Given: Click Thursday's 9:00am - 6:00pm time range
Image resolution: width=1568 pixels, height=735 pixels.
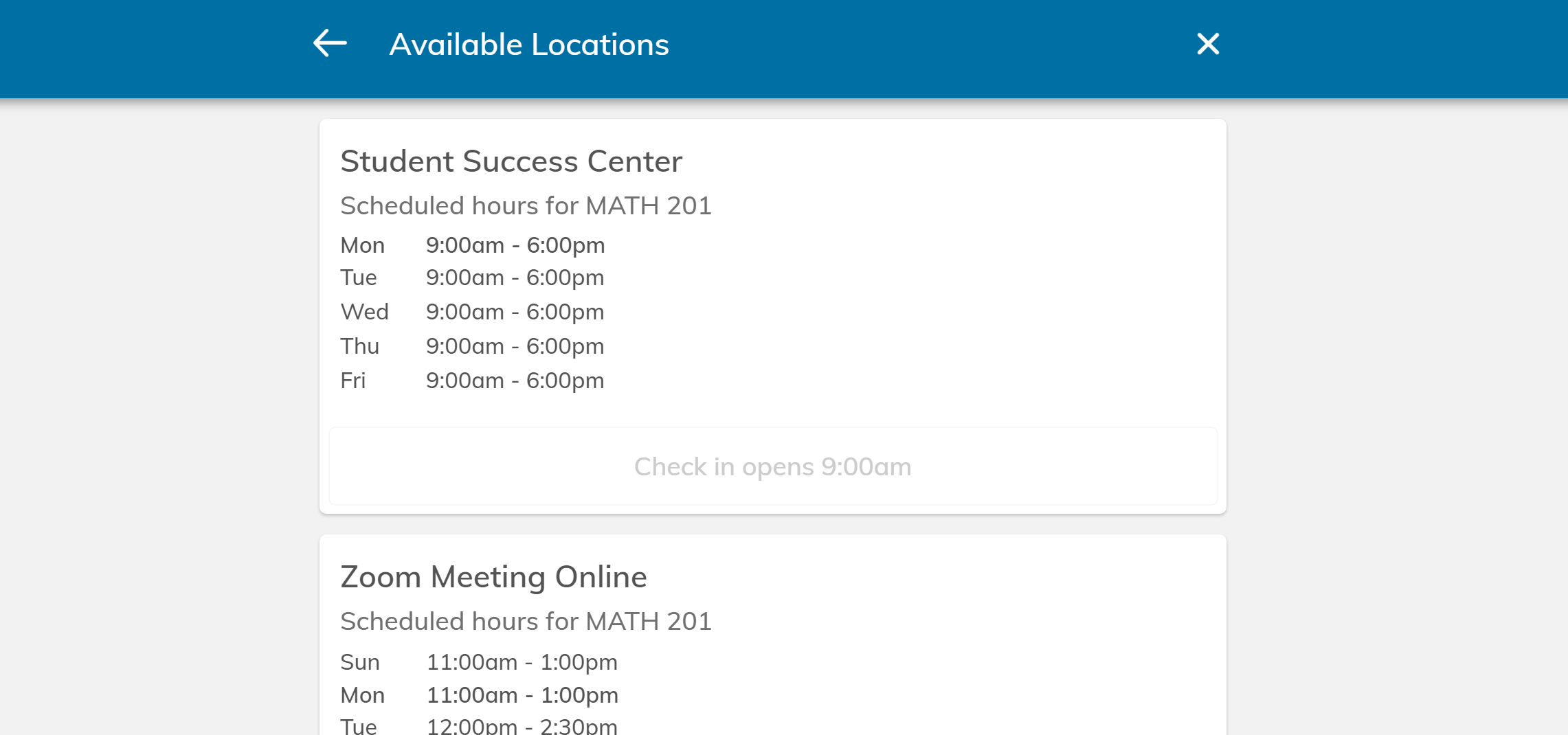Looking at the screenshot, I should [515, 346].
